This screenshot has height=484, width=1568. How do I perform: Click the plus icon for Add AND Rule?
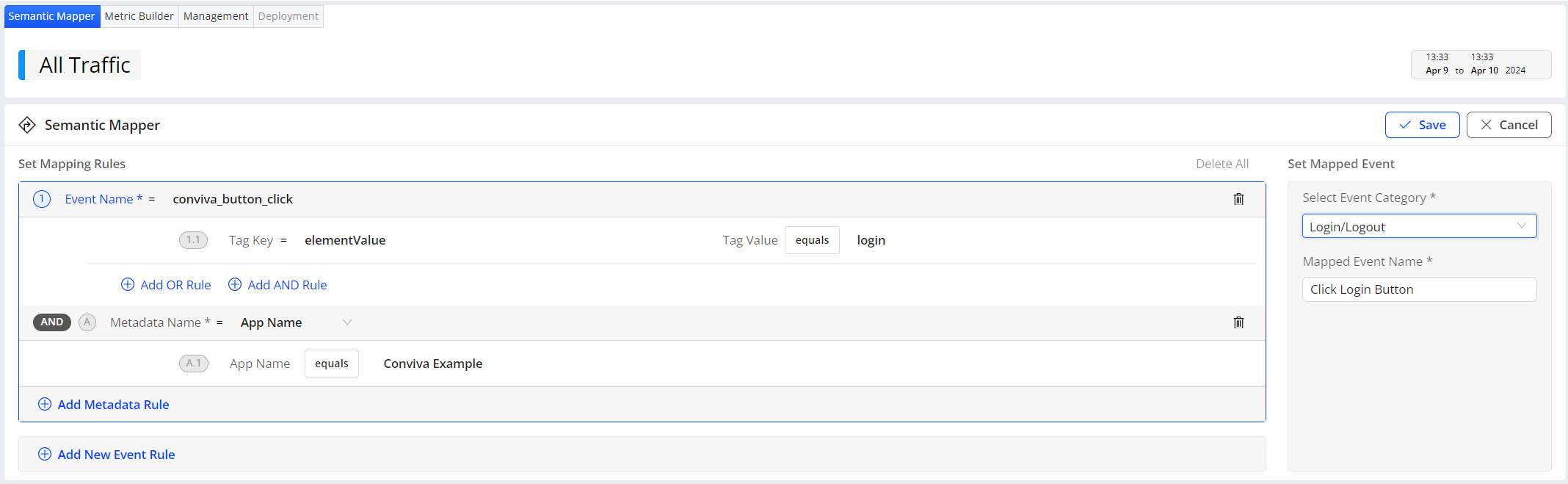(235, 284)
